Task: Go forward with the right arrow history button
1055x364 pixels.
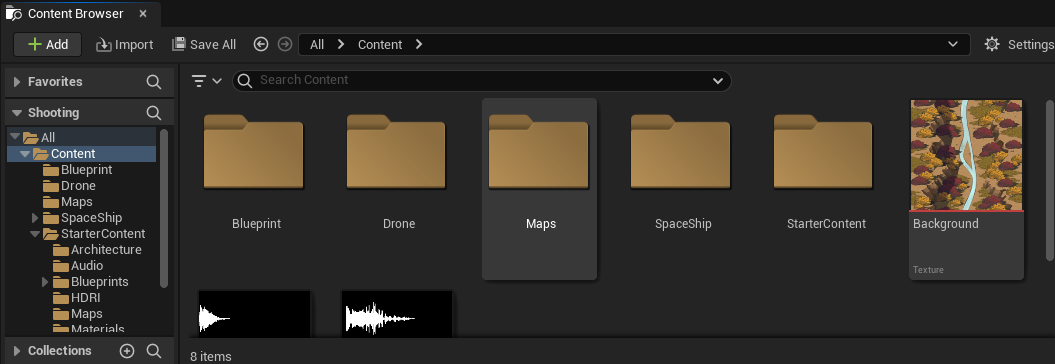Action: point(285,44)
